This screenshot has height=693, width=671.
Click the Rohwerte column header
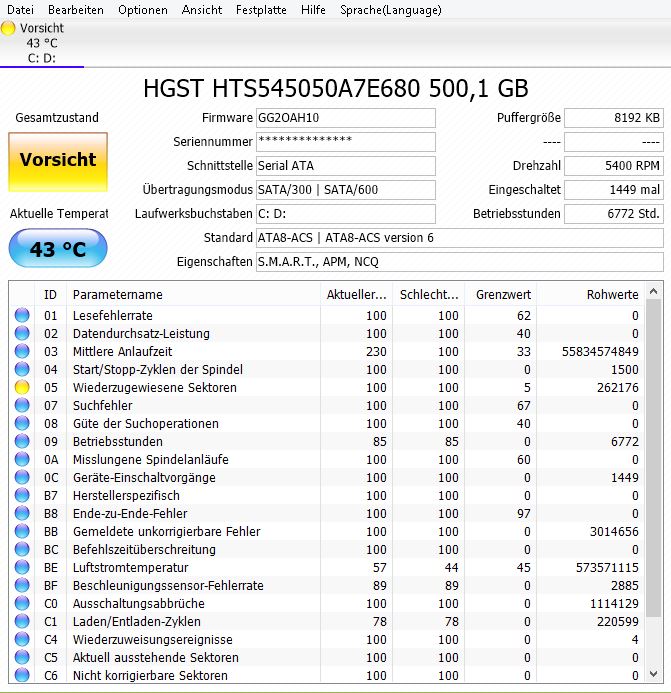(591, 294)
